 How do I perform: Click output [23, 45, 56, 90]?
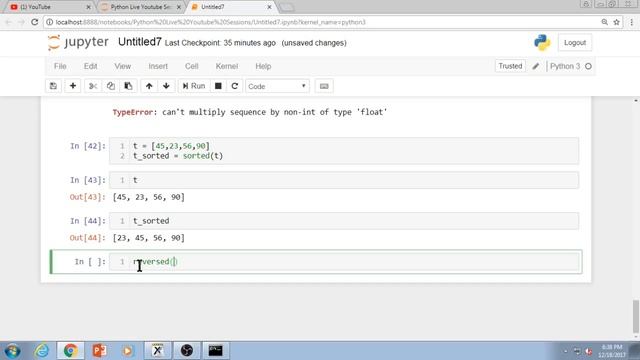tap(149, 238)
